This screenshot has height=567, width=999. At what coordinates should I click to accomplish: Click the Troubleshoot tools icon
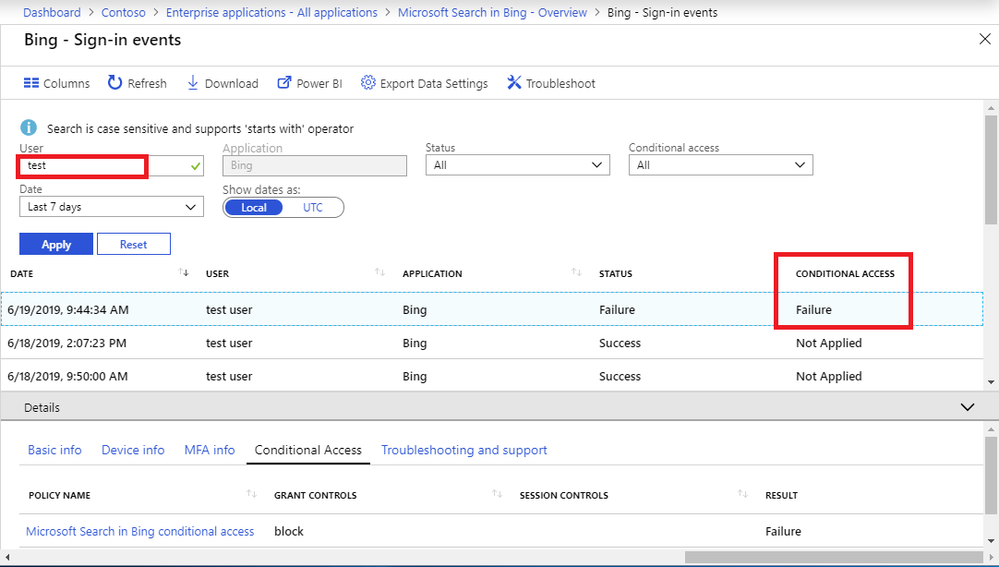514,83
